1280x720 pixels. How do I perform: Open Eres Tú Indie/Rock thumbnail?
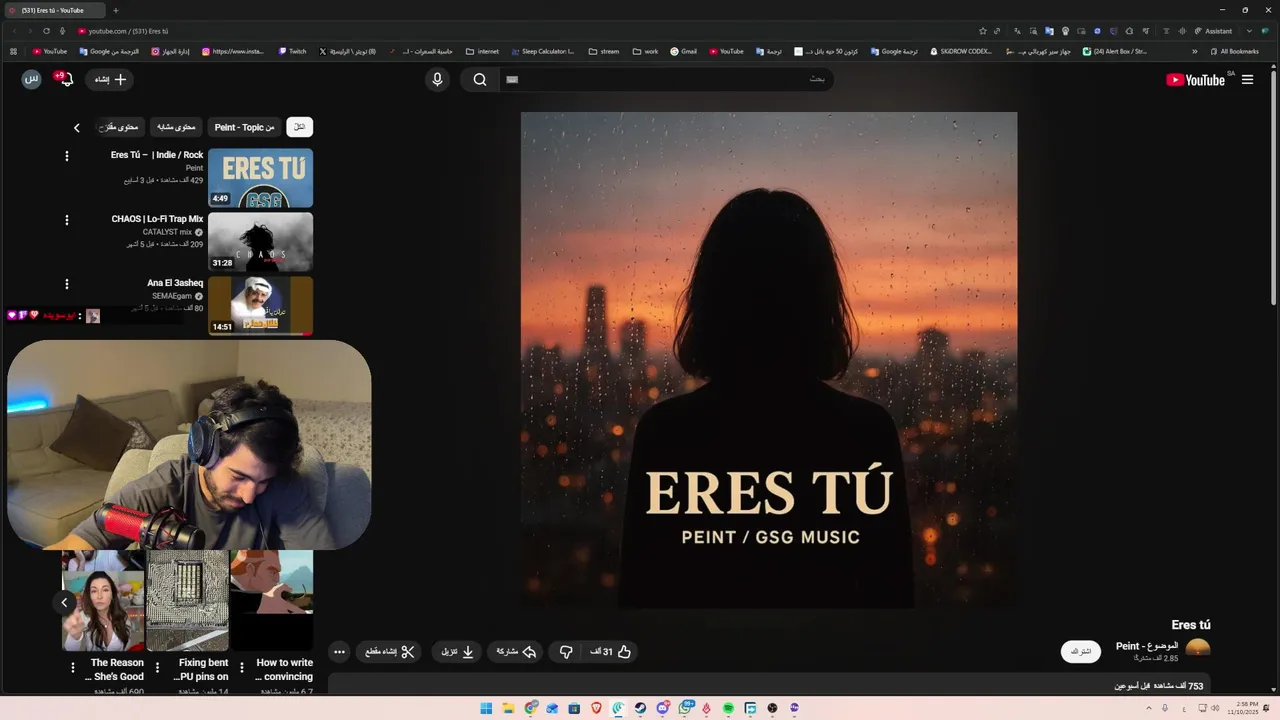coord(260,178)
